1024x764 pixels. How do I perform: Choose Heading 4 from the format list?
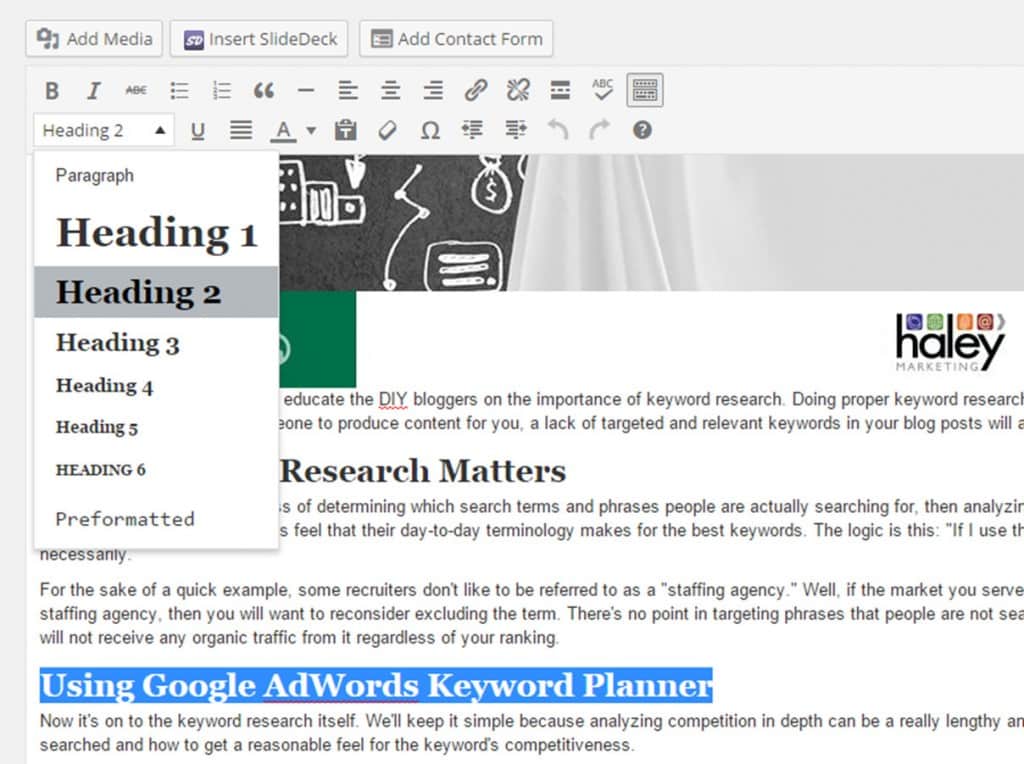coord(156,386)
